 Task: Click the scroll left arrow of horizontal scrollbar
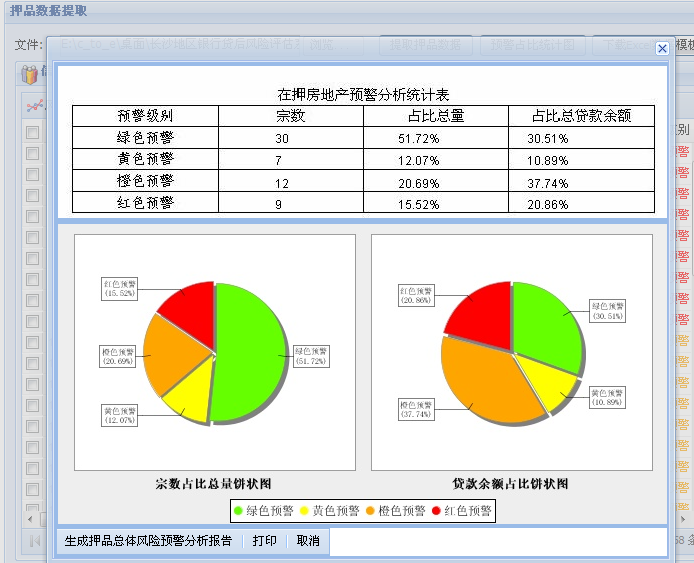click(x=30, y=519)
